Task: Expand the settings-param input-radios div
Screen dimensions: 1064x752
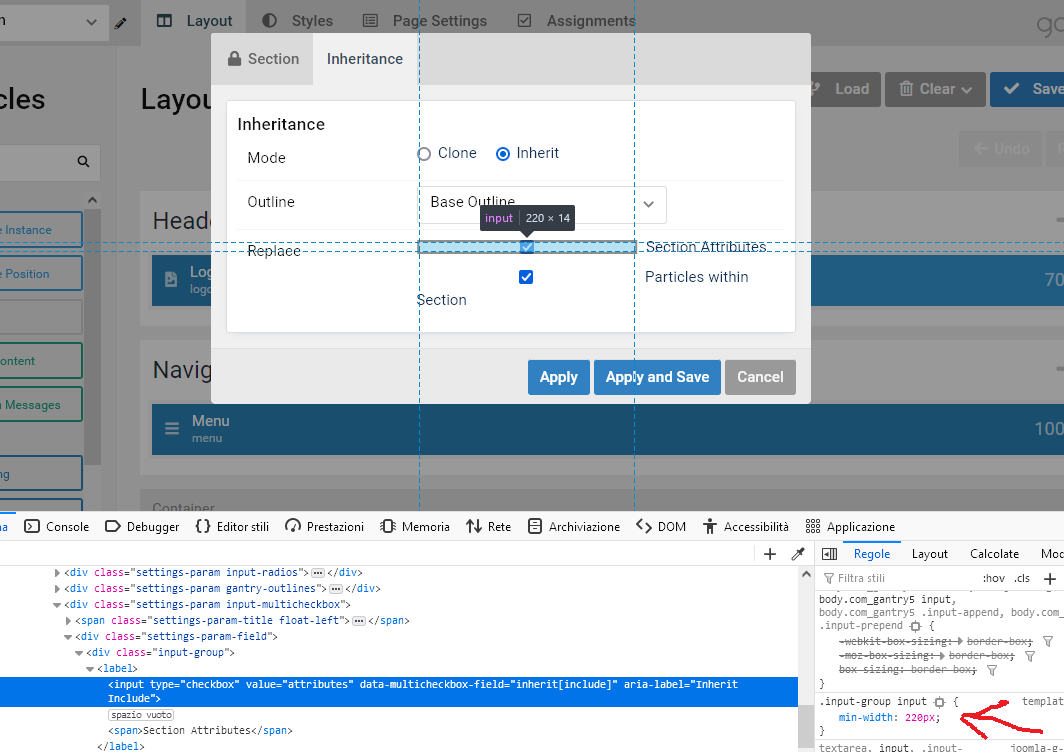Action: [57, 573]
